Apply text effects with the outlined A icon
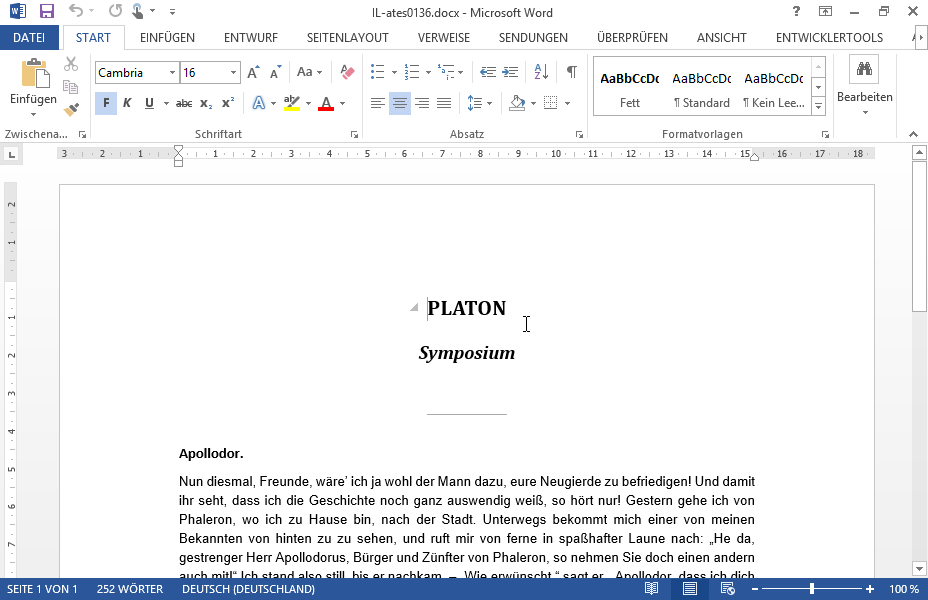This screenshot has height=600, width=928. pos(259,104)
